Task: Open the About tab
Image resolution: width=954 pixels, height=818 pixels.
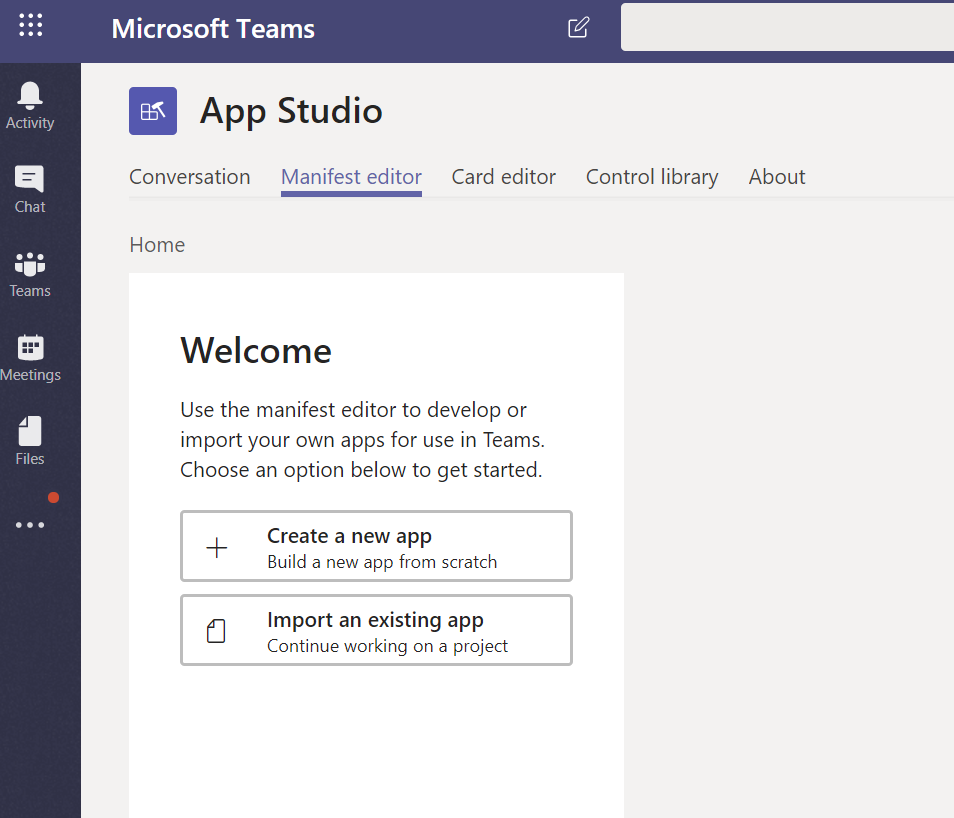Action: pos(777,177)
